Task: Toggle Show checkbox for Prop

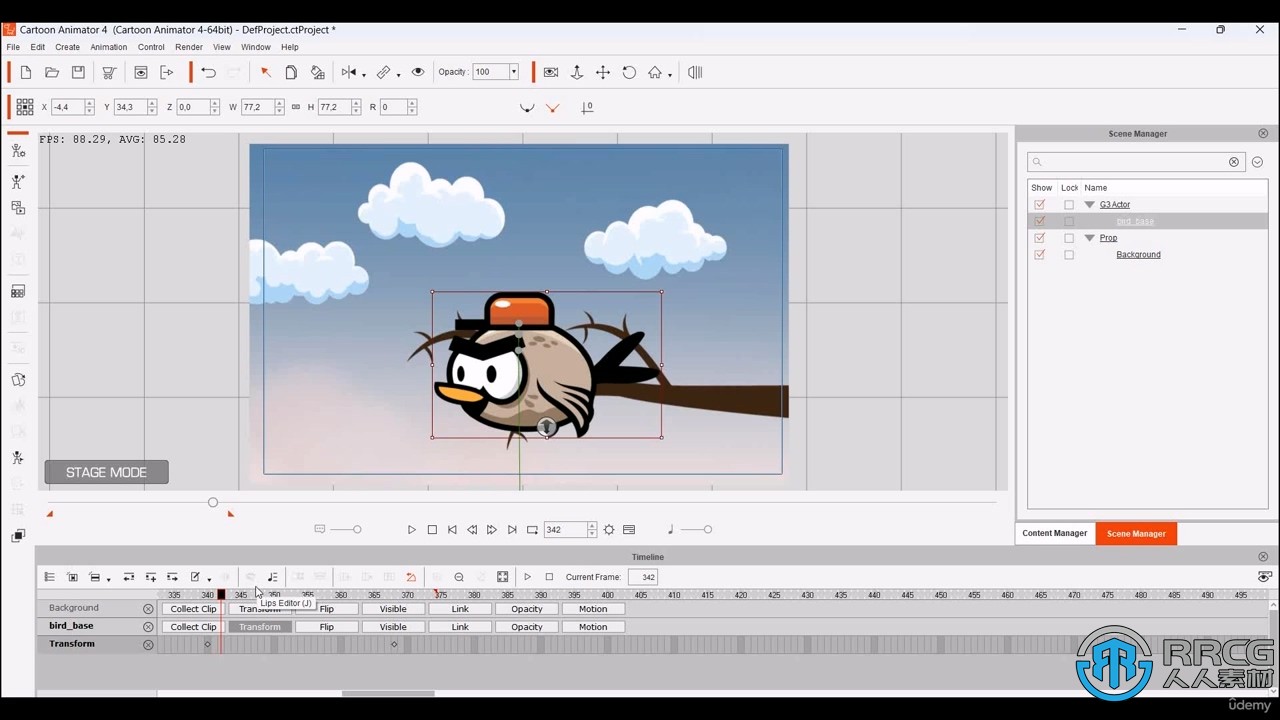Action: tap(1040, 238)
